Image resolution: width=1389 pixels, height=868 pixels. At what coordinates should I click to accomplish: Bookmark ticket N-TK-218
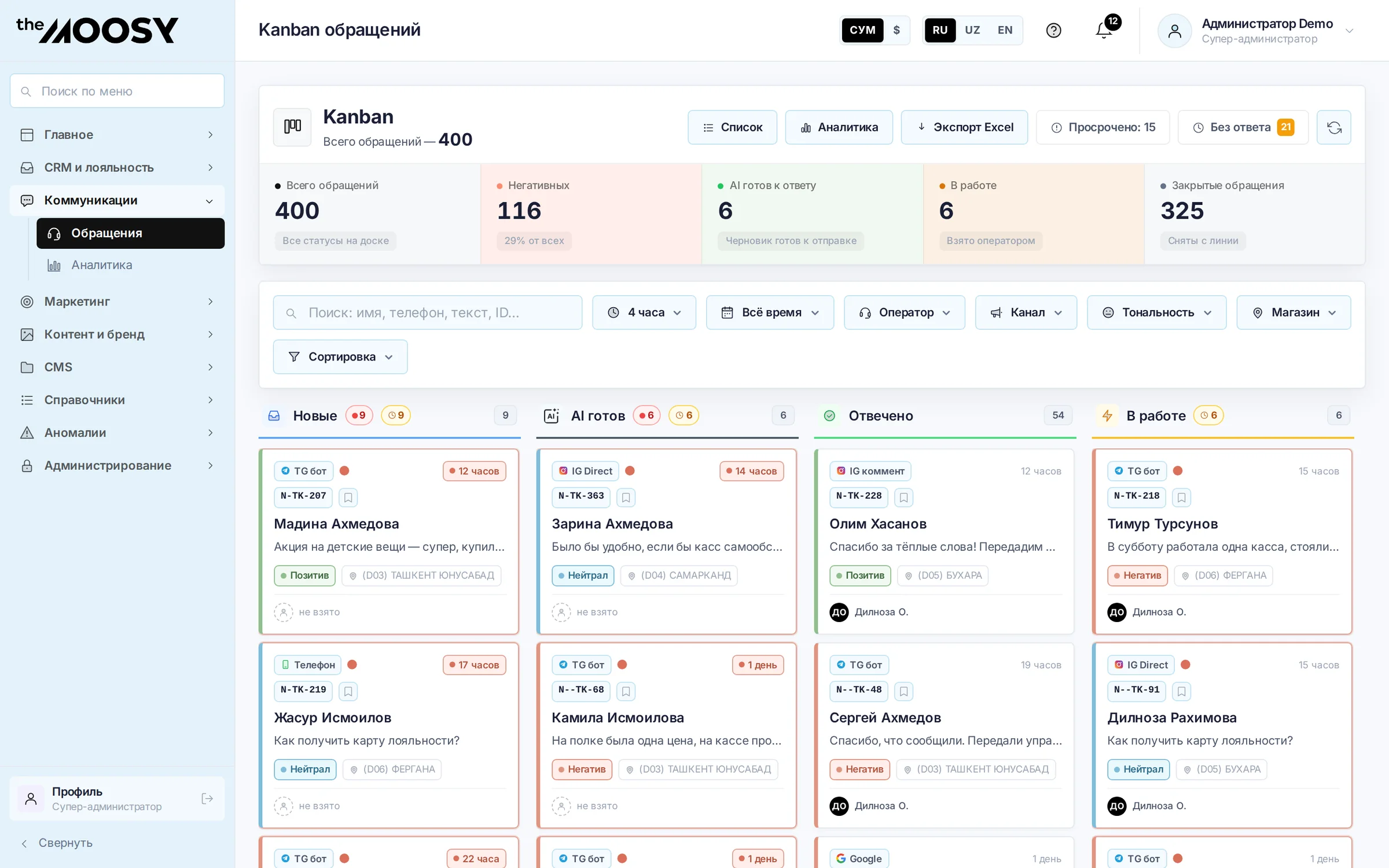coord(1181,497)
